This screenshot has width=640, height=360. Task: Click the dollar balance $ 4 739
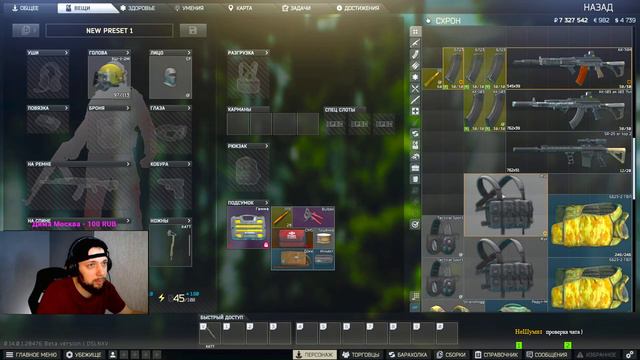[625, 20]
